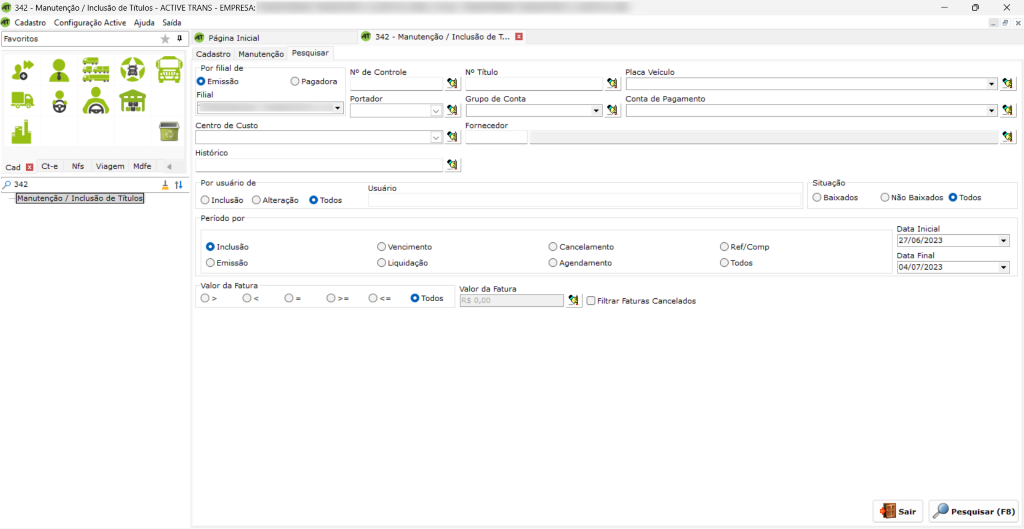
Task: Switch to the Manutenção tab
Action: pos(261,54)
